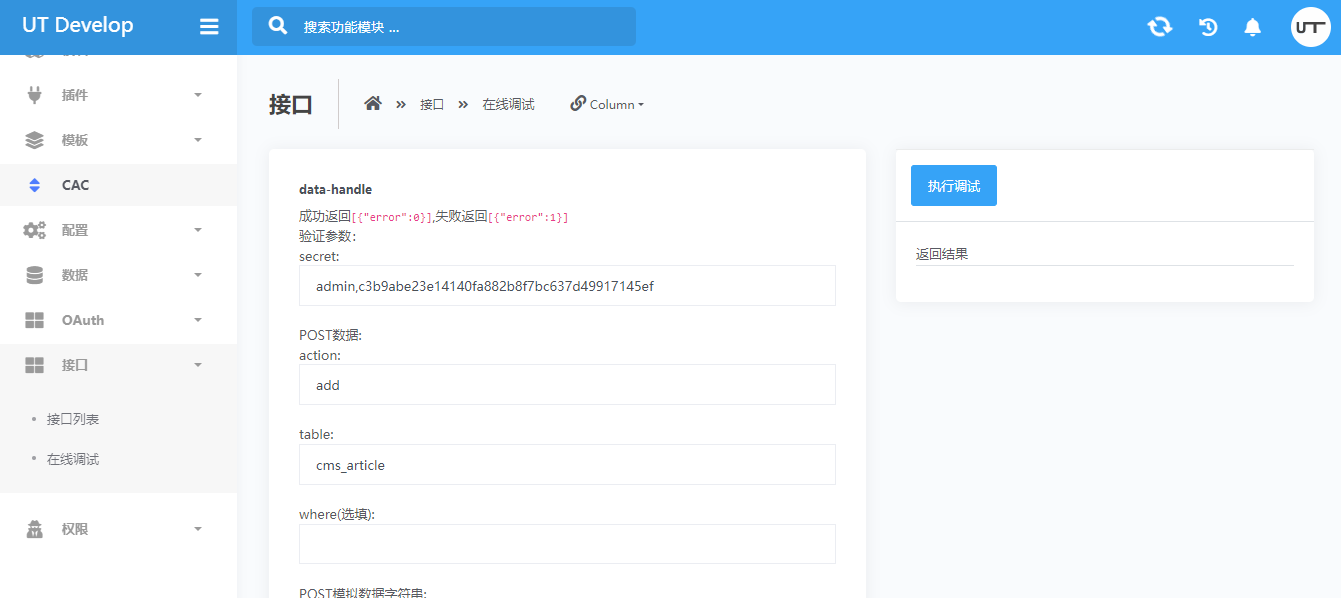The width and height of the screenshot is (1341, 598).
Task: Click the UT user avatar
Action: [x=1310, y=27]
